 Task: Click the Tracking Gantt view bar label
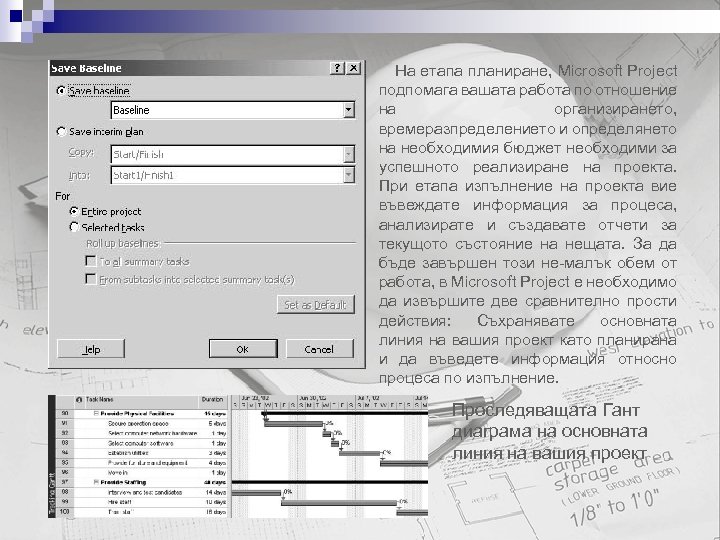[51, 495]
